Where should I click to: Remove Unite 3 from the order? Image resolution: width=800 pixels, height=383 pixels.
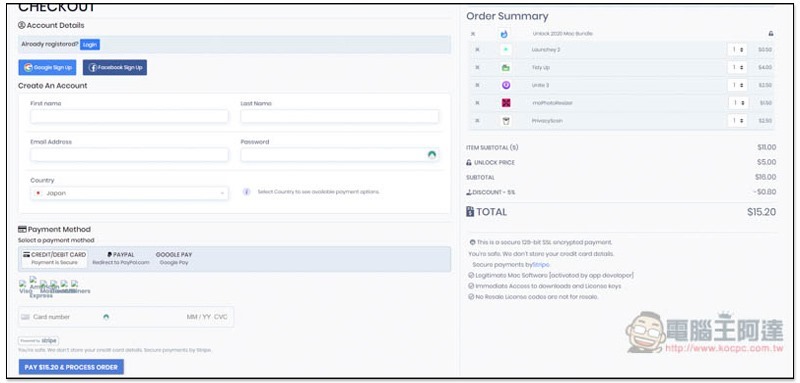[477, 85]
